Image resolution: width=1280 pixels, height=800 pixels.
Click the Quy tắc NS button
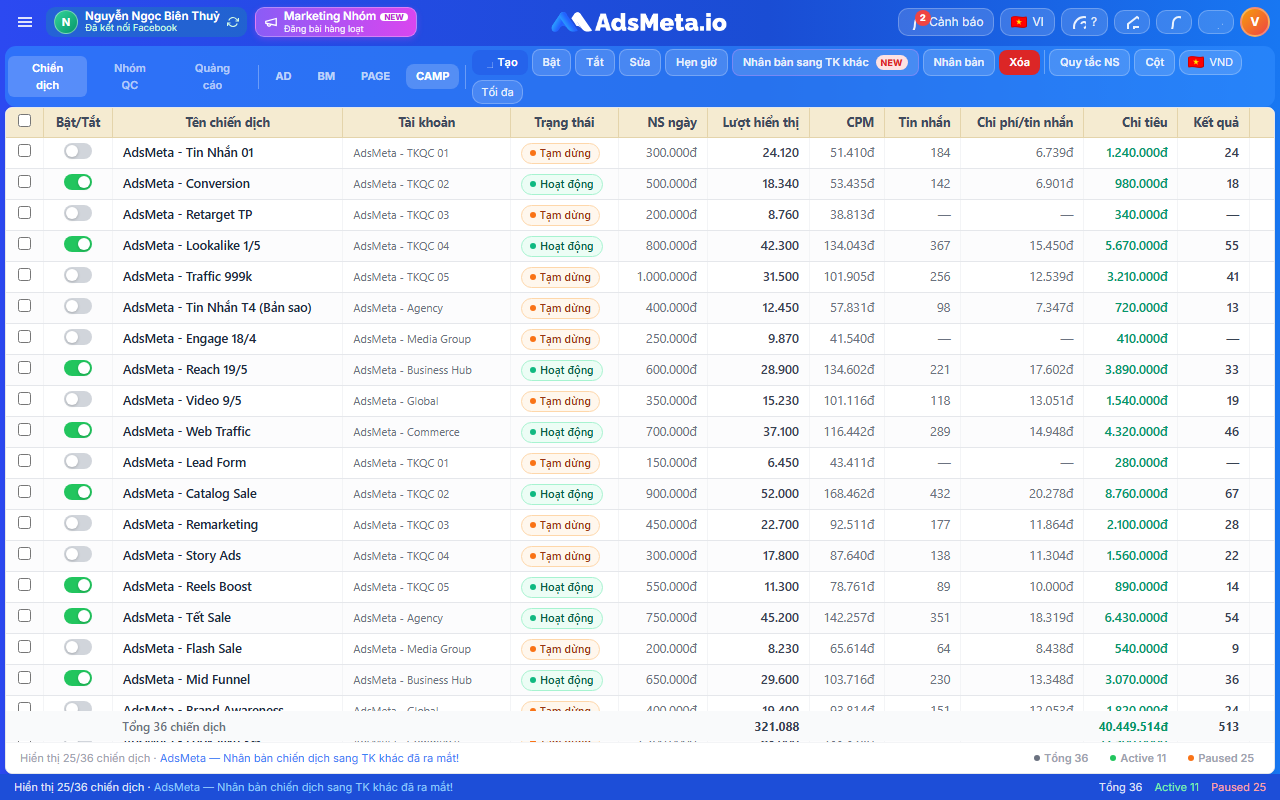coord(1090,62)
